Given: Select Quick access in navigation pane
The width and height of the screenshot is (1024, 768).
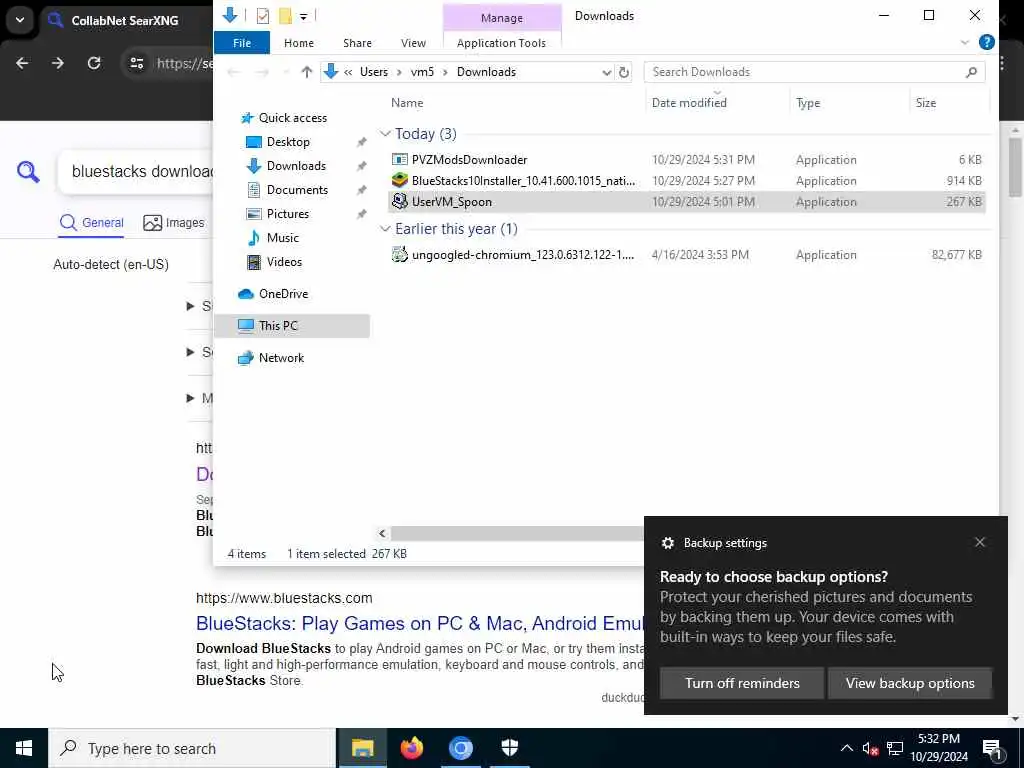Looking at the screenshot, I should 293,118.
